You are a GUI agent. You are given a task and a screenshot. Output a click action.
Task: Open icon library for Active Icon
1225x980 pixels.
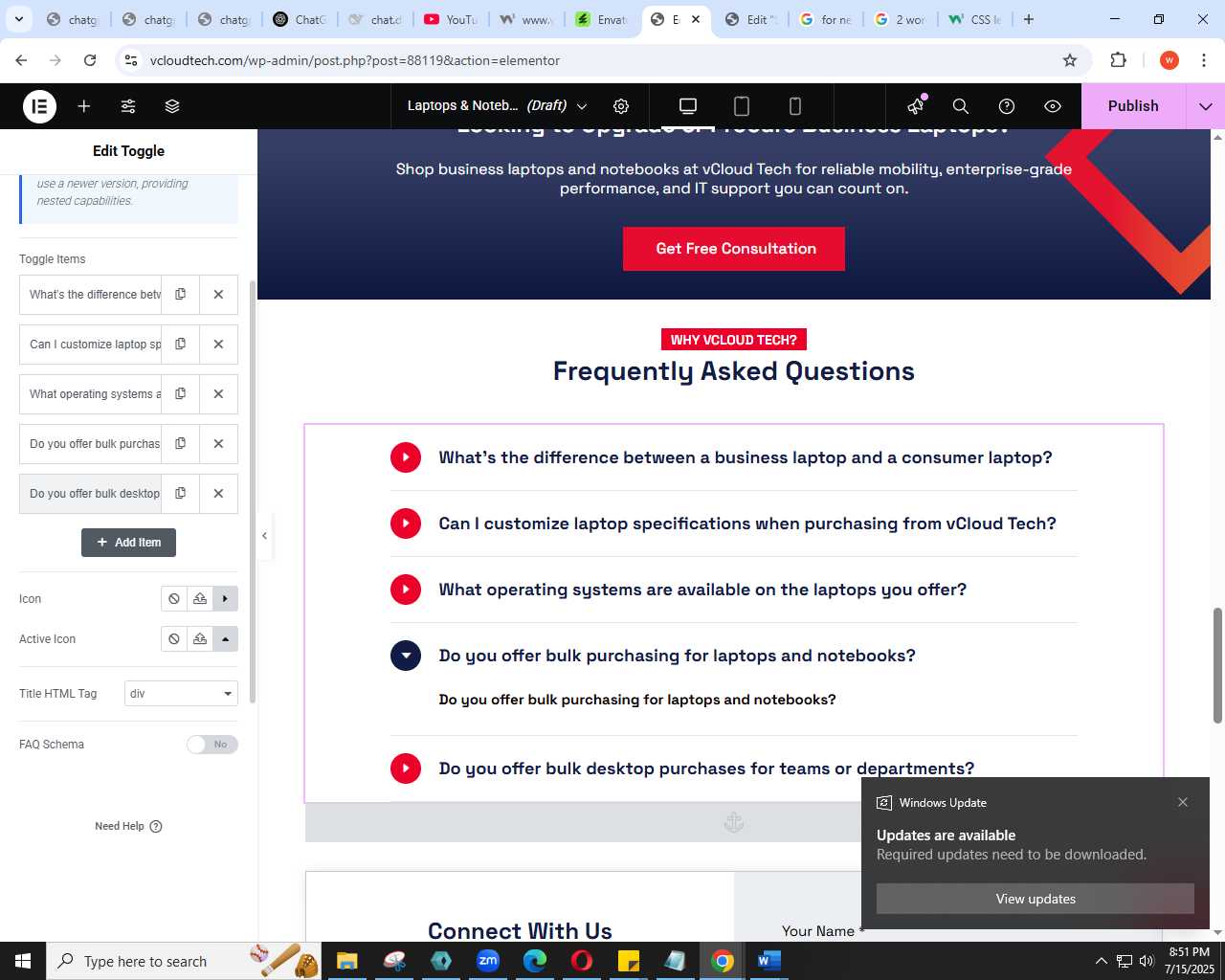pos(225,639)
